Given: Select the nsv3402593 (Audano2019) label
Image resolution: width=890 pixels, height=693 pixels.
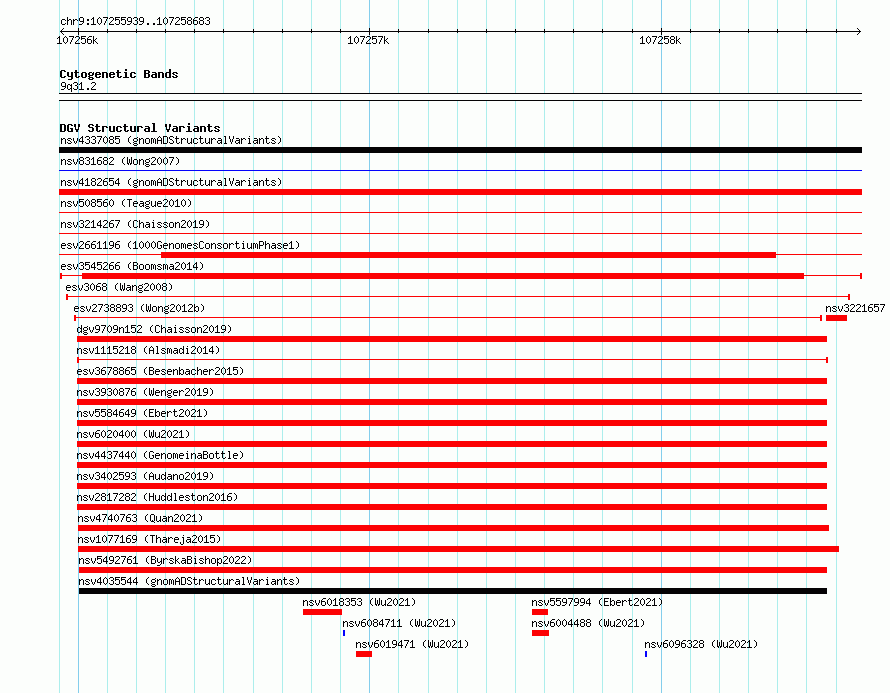Looking at the screenshot, I should coord(145,476).
